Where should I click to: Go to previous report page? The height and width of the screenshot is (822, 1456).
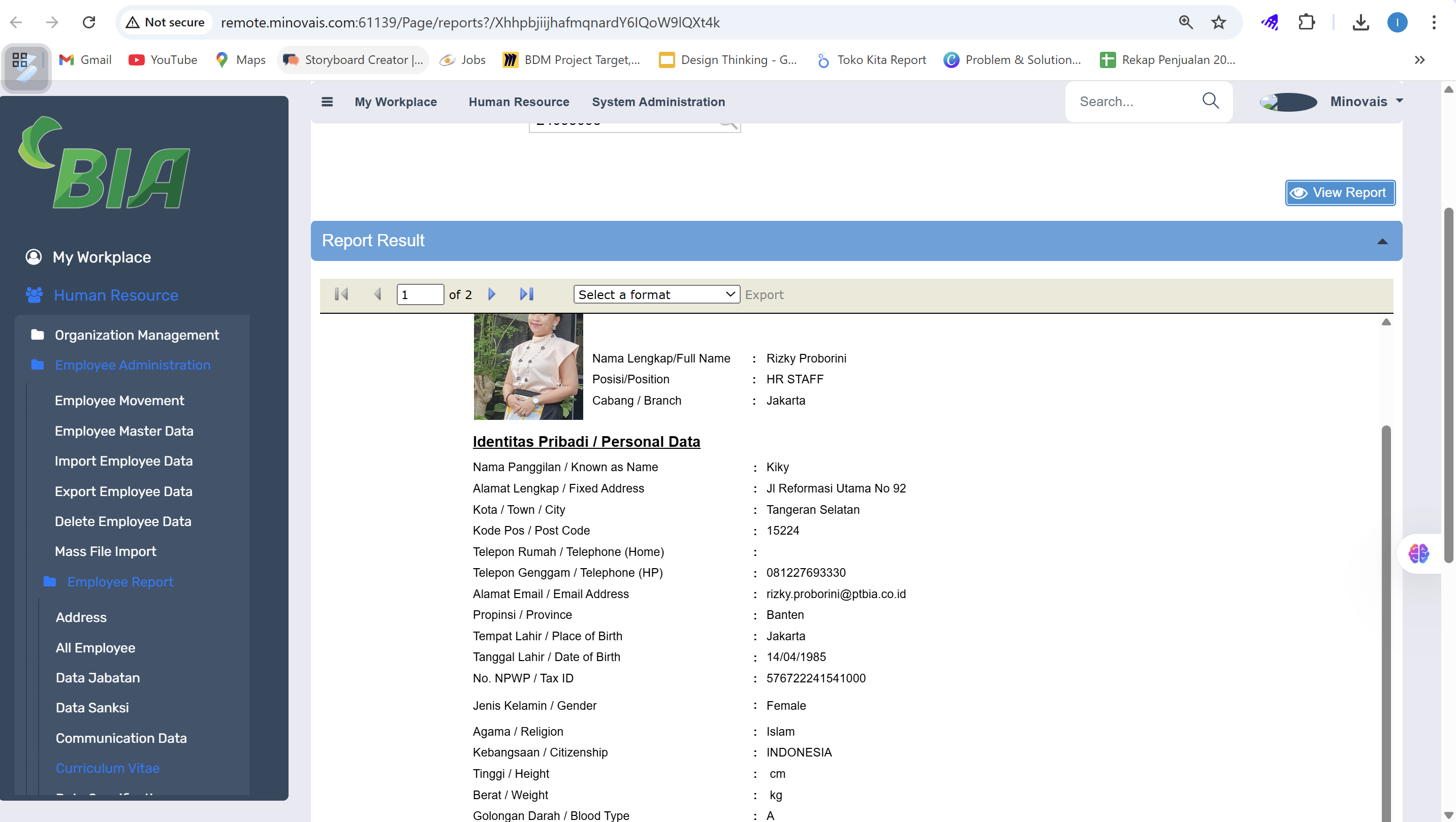click(377, 294)
